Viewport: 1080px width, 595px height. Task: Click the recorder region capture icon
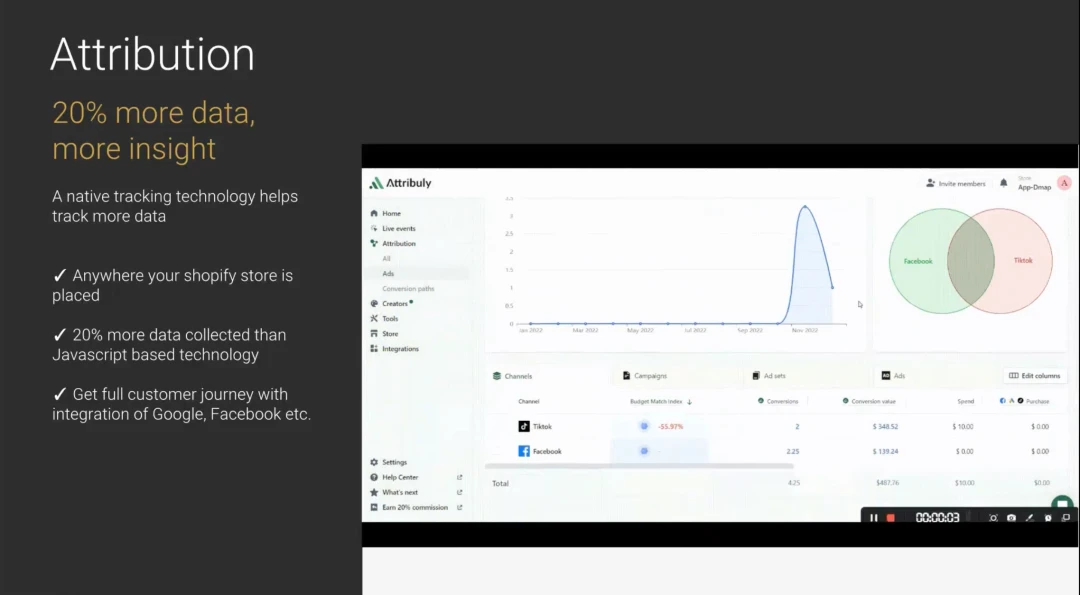click(x=993, y=518)
